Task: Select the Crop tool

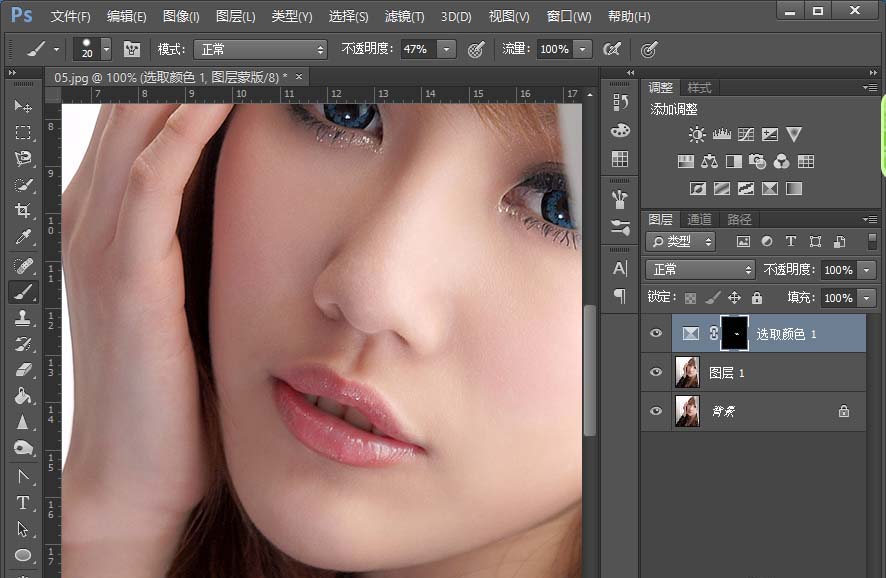Action: point(23,211)
